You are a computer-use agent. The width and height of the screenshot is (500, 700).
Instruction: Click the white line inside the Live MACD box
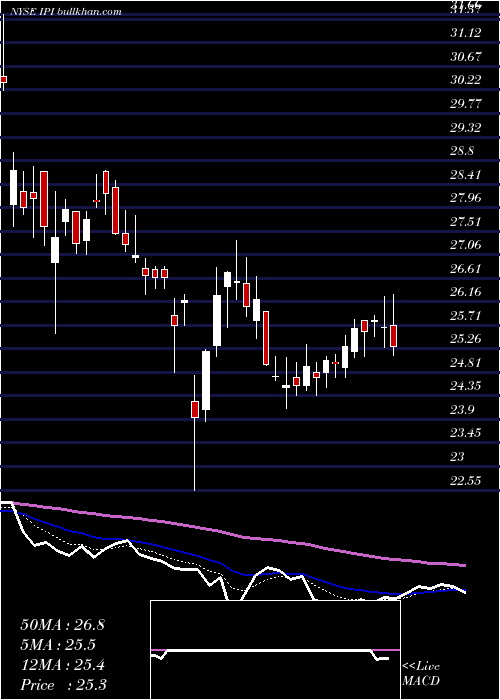coord(268,651)
